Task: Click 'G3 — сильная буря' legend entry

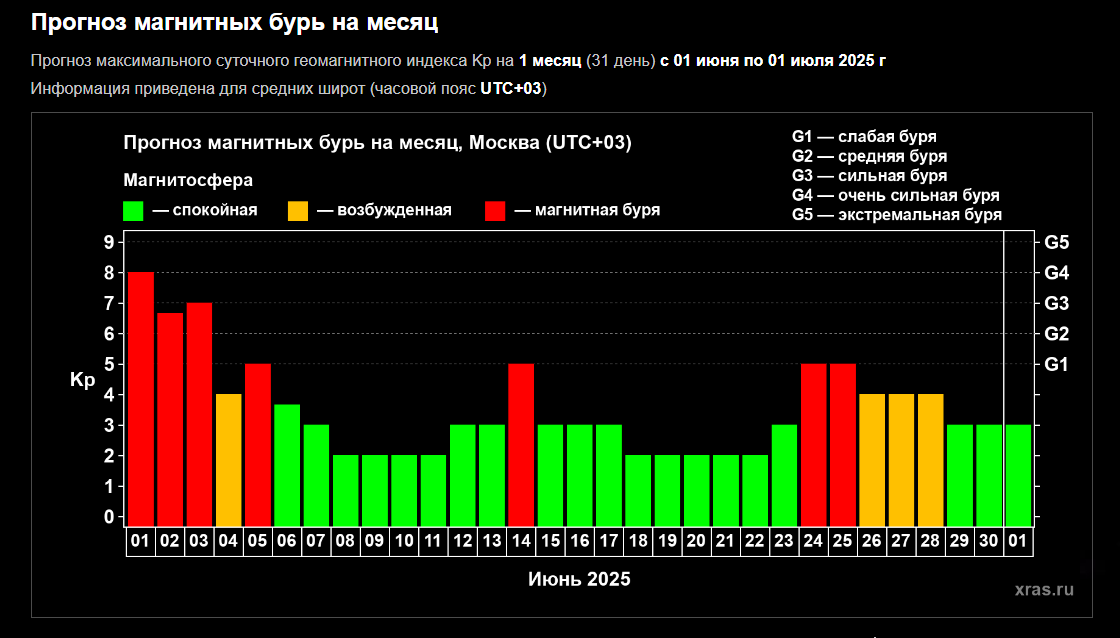Action: click(x=869, y=176)
